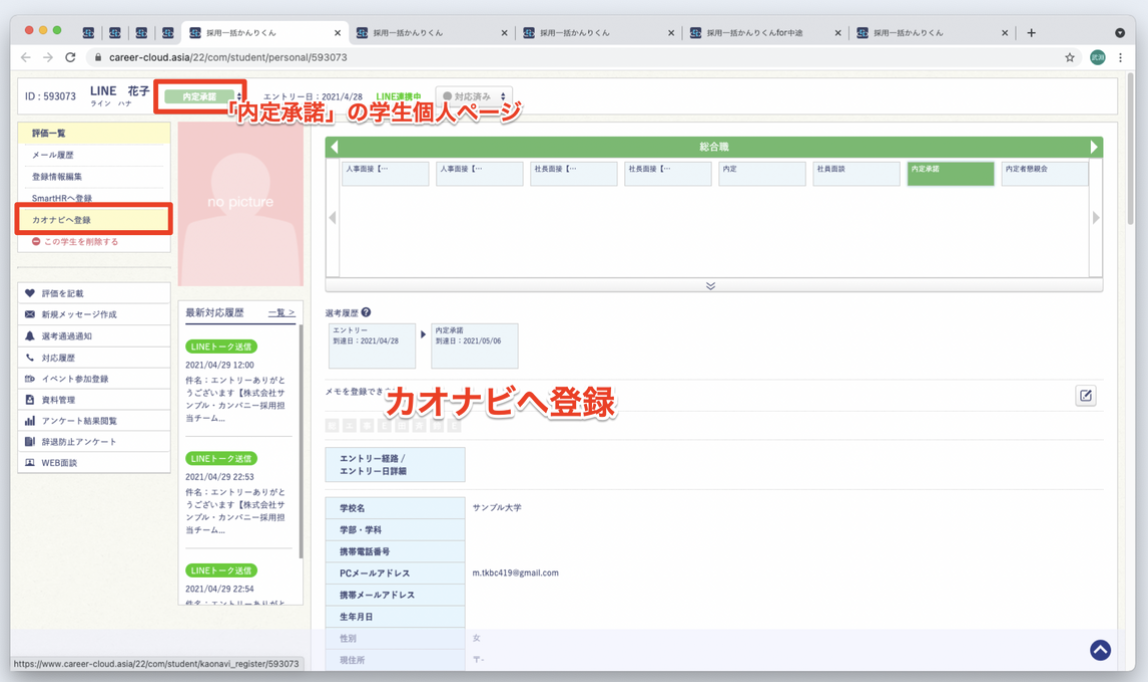1148x682 pixels.
Task: Expand the stage panel with the double chevron
Action: pyautogui.click(x=710, y=285)
